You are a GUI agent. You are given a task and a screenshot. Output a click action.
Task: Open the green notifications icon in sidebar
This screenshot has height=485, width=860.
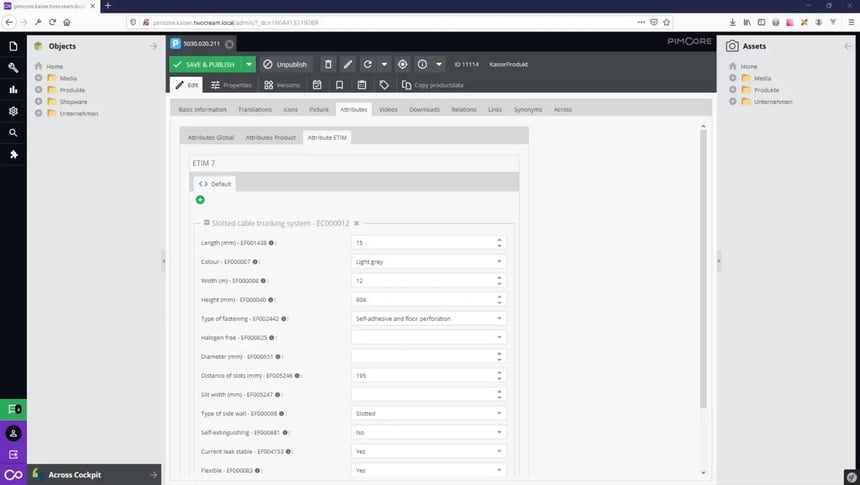(x=13, y=409)
